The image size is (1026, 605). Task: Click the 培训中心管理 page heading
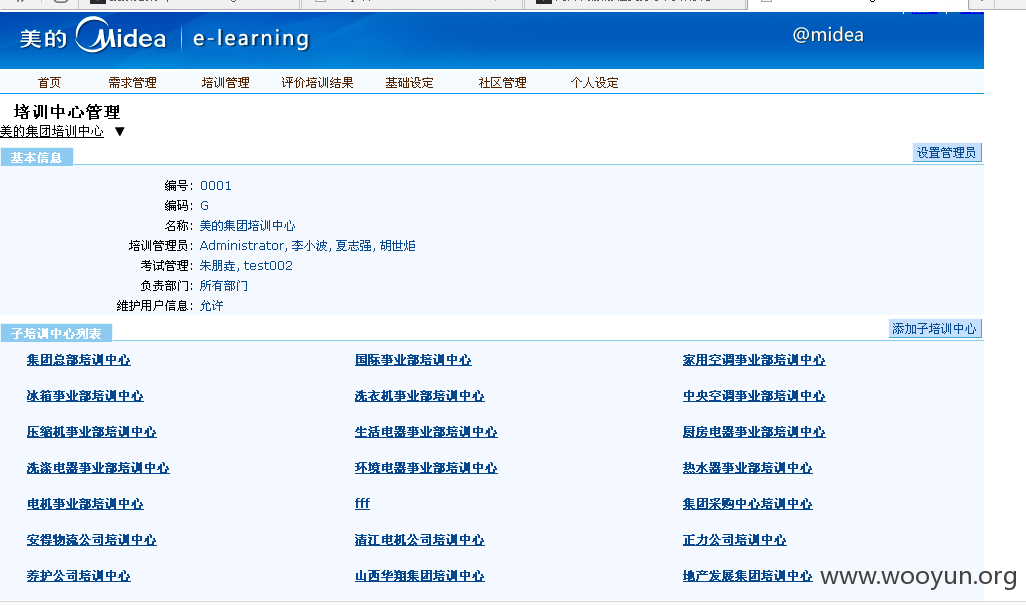(x=67, y=112)
